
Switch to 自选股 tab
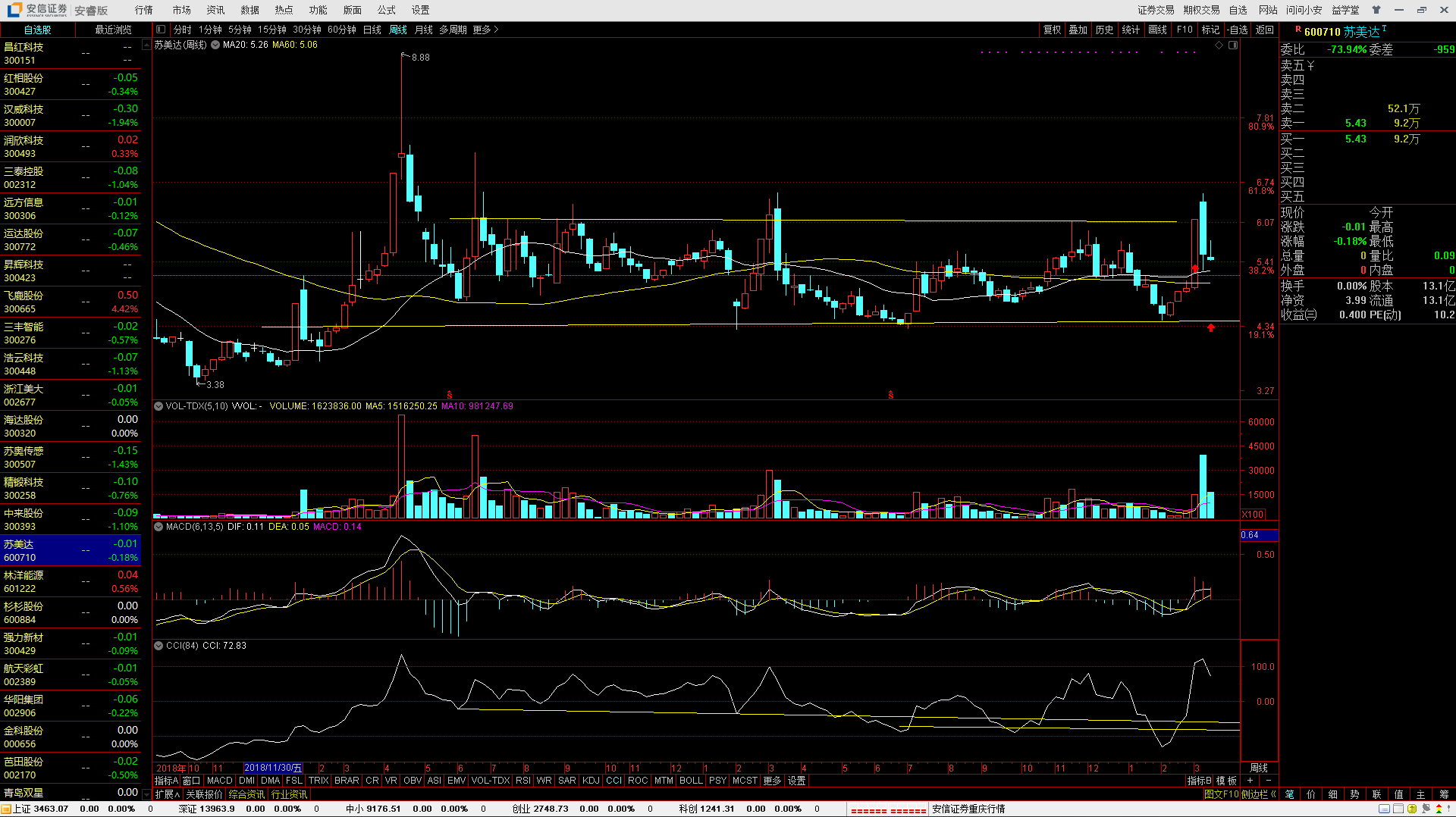click(38, 30)
